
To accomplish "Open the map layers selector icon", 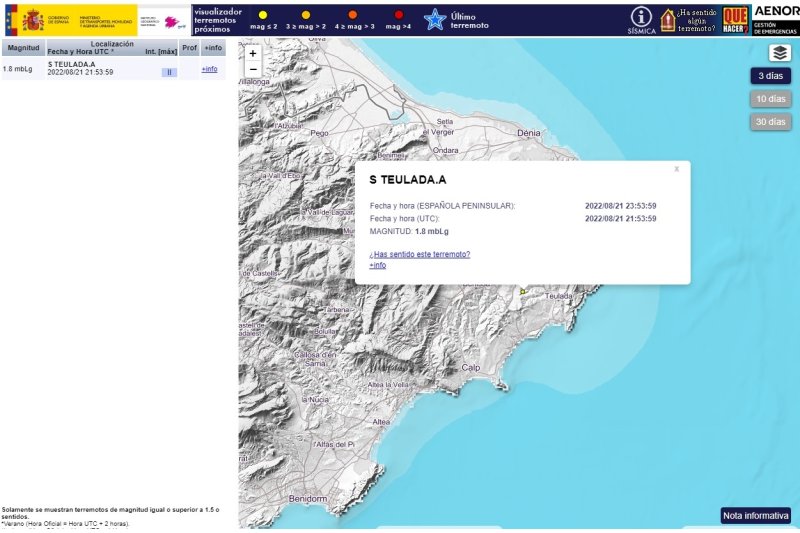I will 780,53.
